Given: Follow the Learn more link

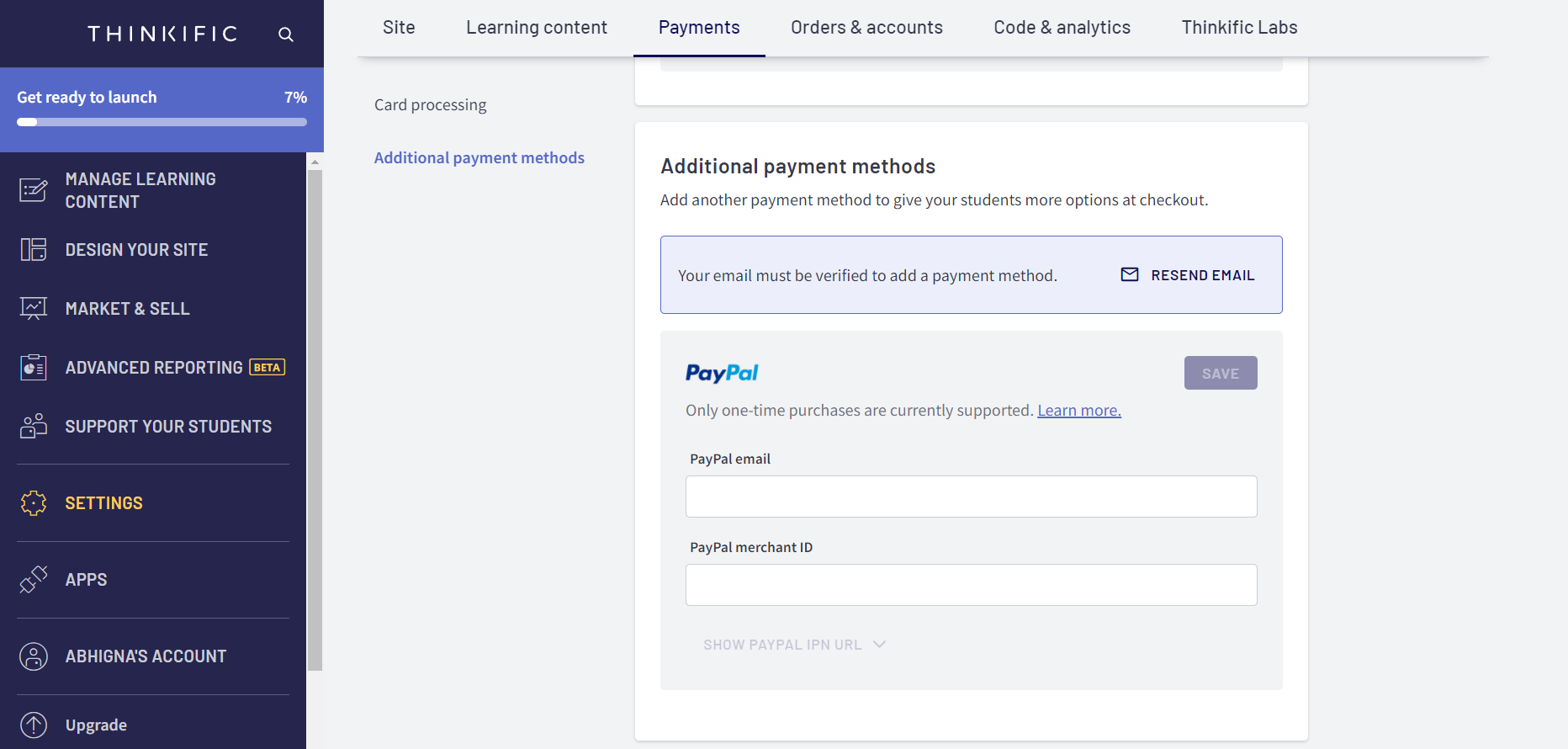Looking at the screenshot, I should (x=1079, y=411).
